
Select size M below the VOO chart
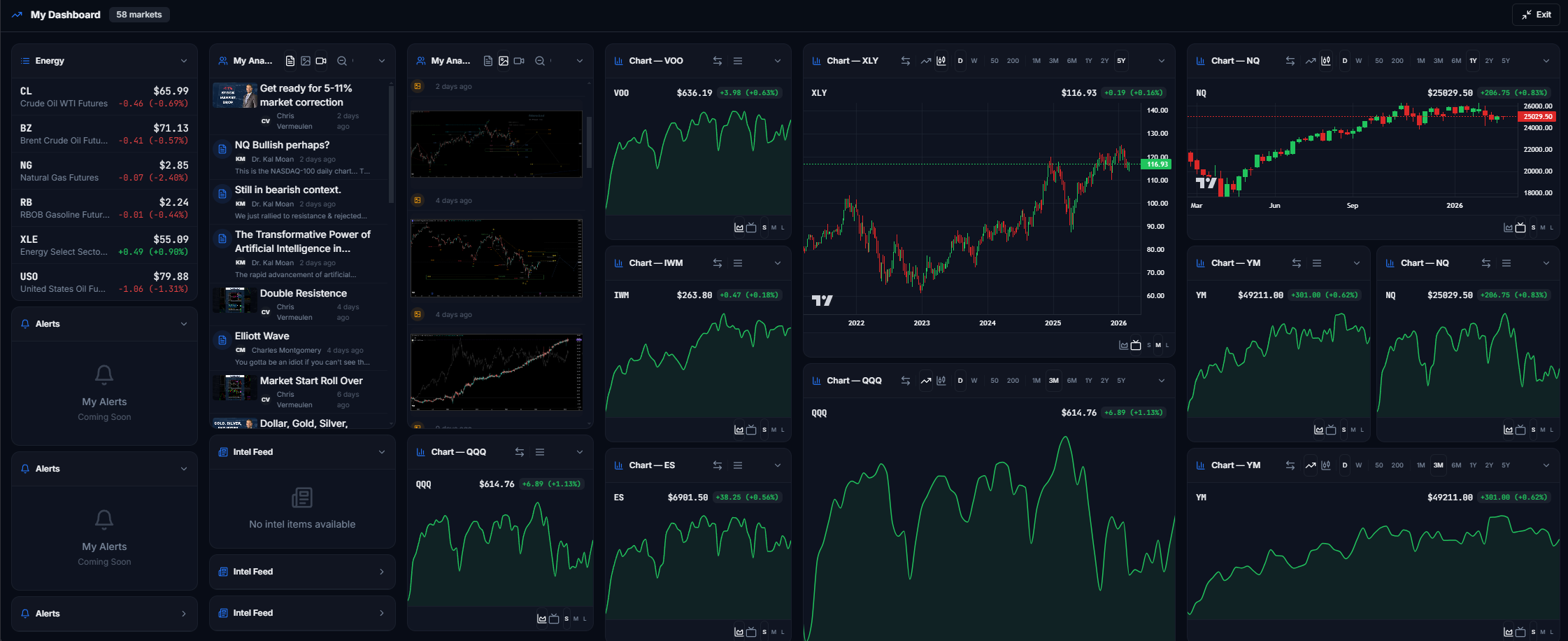[774, 227]
